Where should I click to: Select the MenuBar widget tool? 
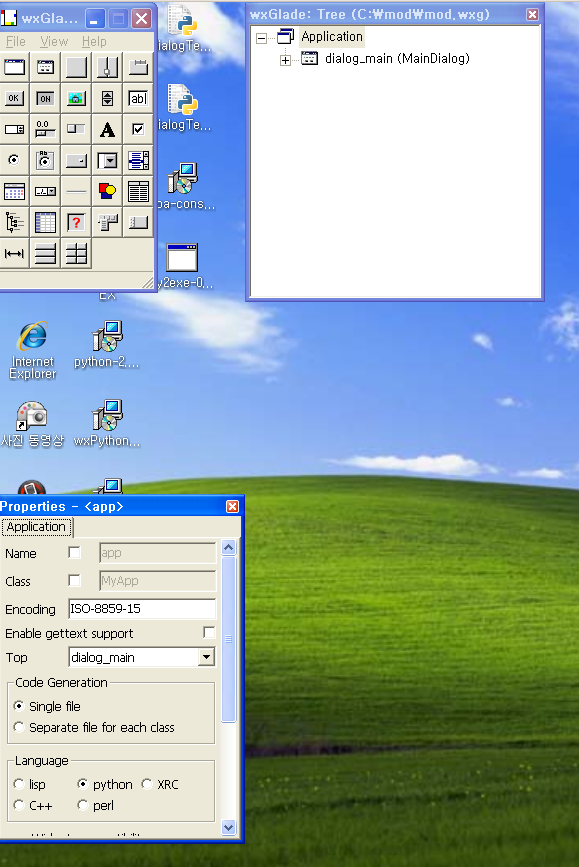(107, 222)
